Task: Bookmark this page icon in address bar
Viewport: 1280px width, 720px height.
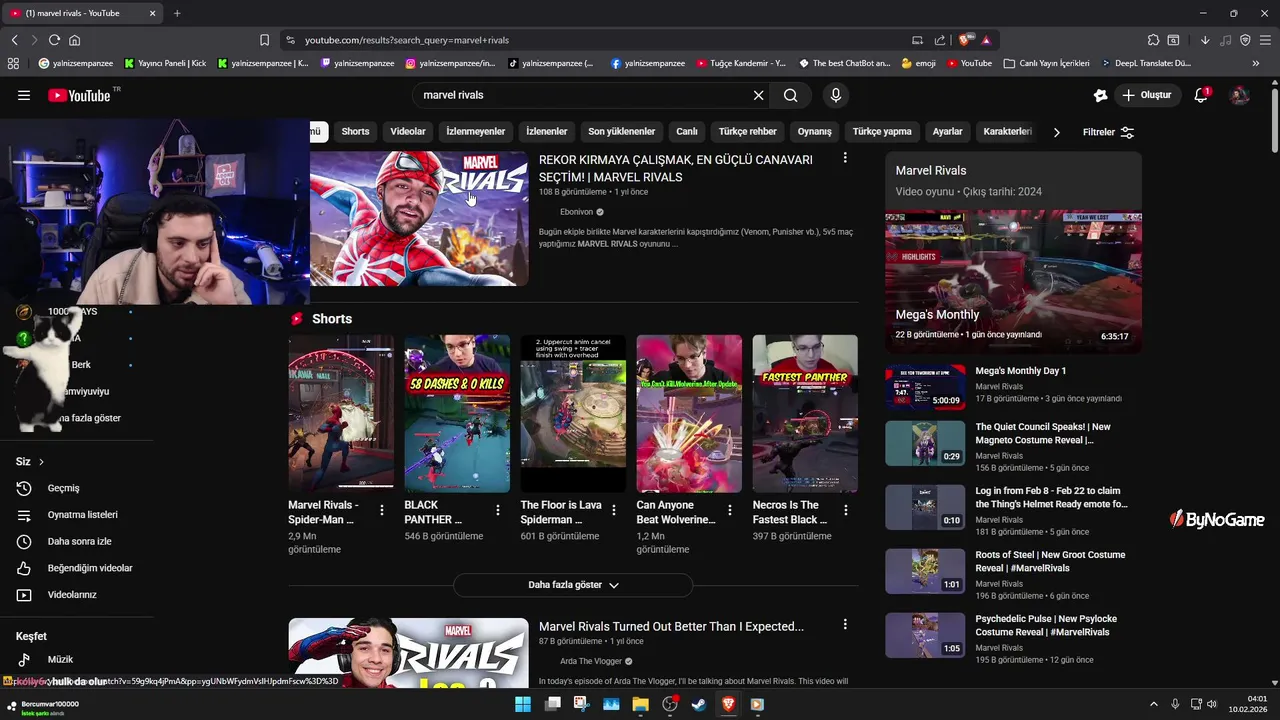Action: (x=264, y=40)
